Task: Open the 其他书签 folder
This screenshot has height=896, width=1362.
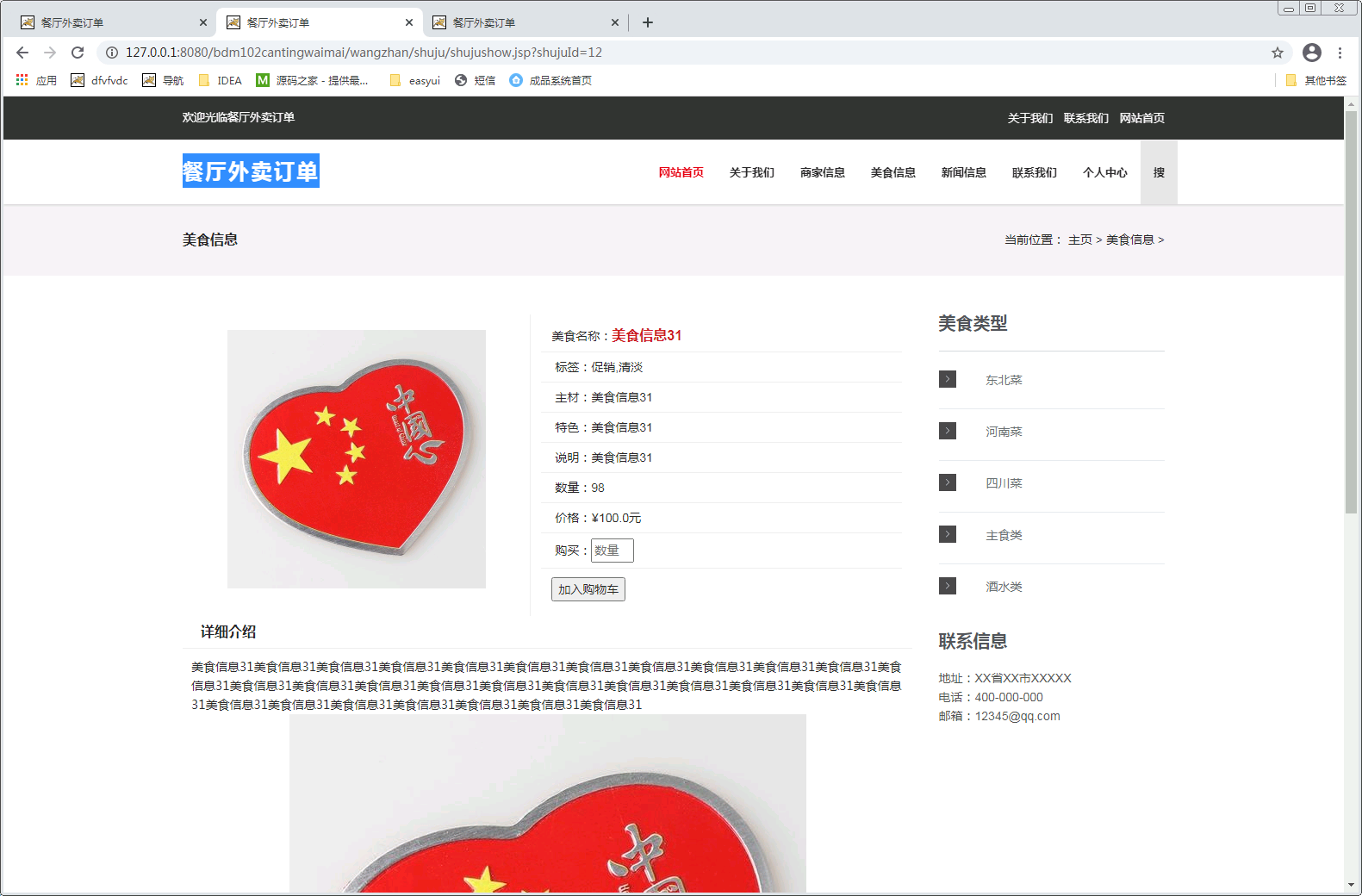Action: coord(1315,80)
